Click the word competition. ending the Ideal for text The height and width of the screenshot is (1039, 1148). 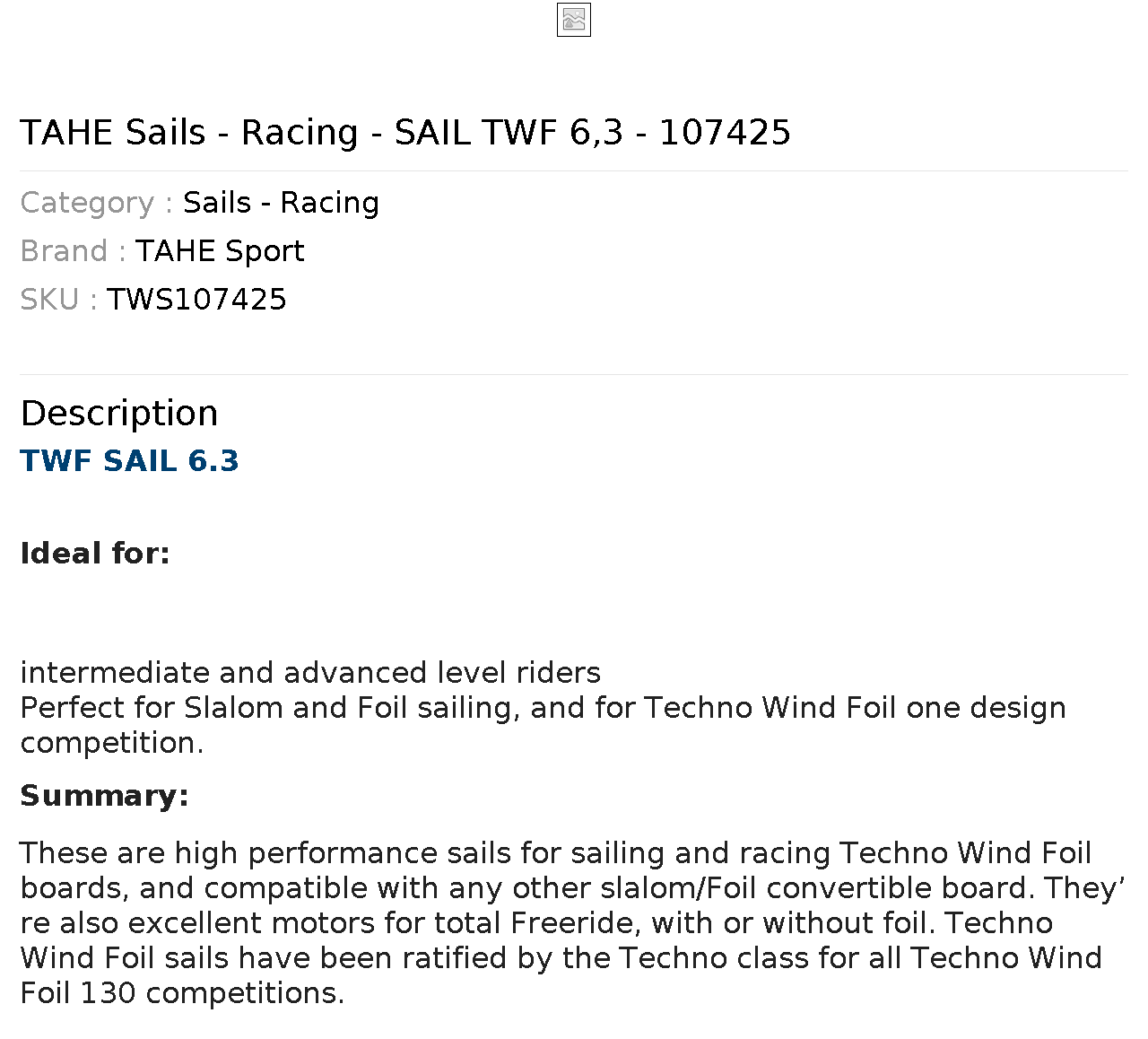112,743
